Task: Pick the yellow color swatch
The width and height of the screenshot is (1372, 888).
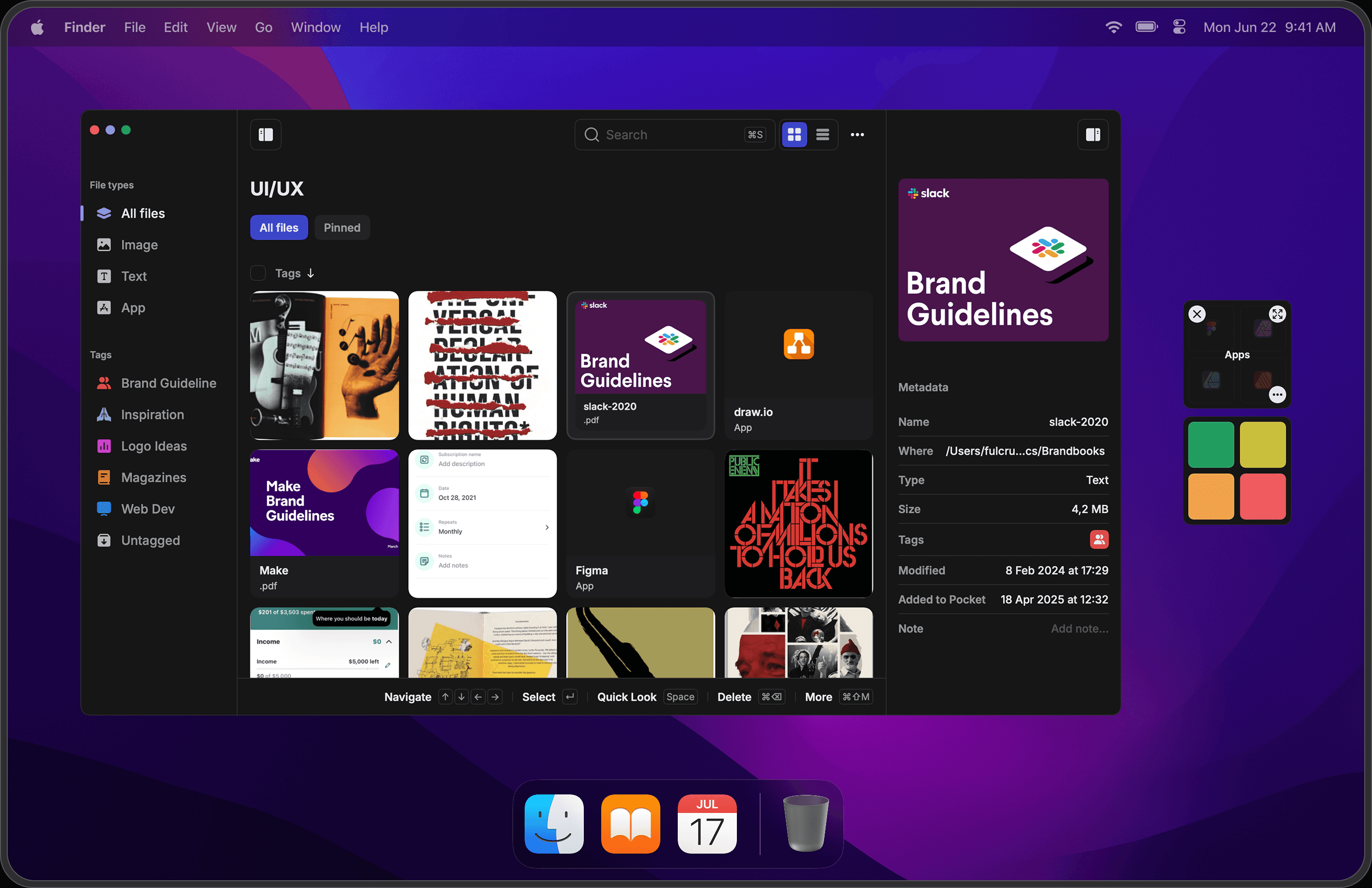Action: tap(1263, 444)
